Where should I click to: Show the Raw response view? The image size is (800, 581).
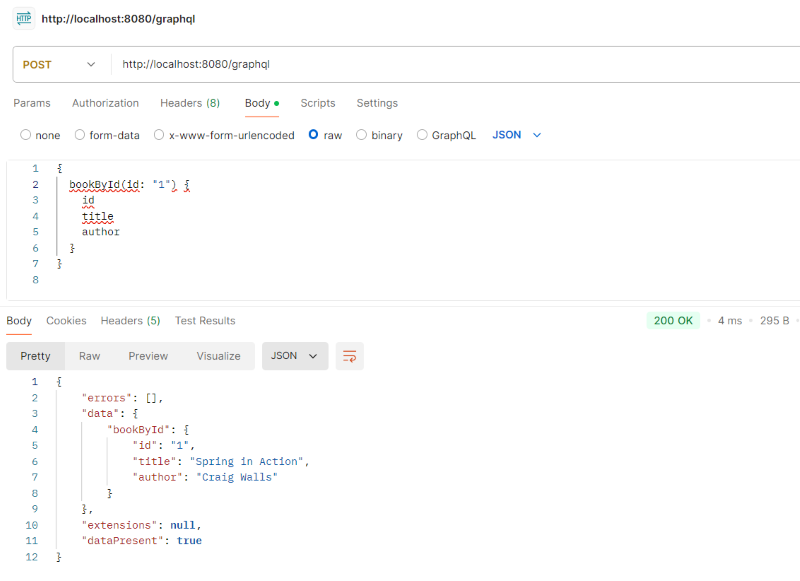pyautogui.click(x=90, y=356)
